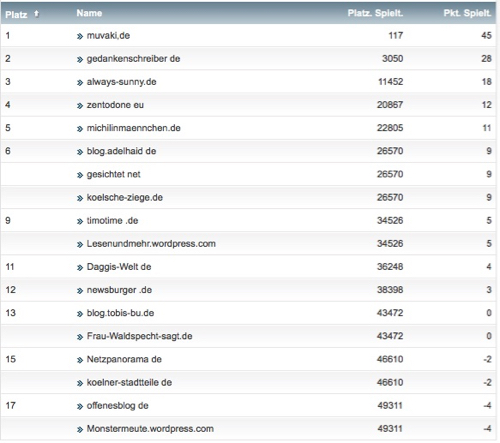
Task: Select the rank value 22805
Action: 390,128
